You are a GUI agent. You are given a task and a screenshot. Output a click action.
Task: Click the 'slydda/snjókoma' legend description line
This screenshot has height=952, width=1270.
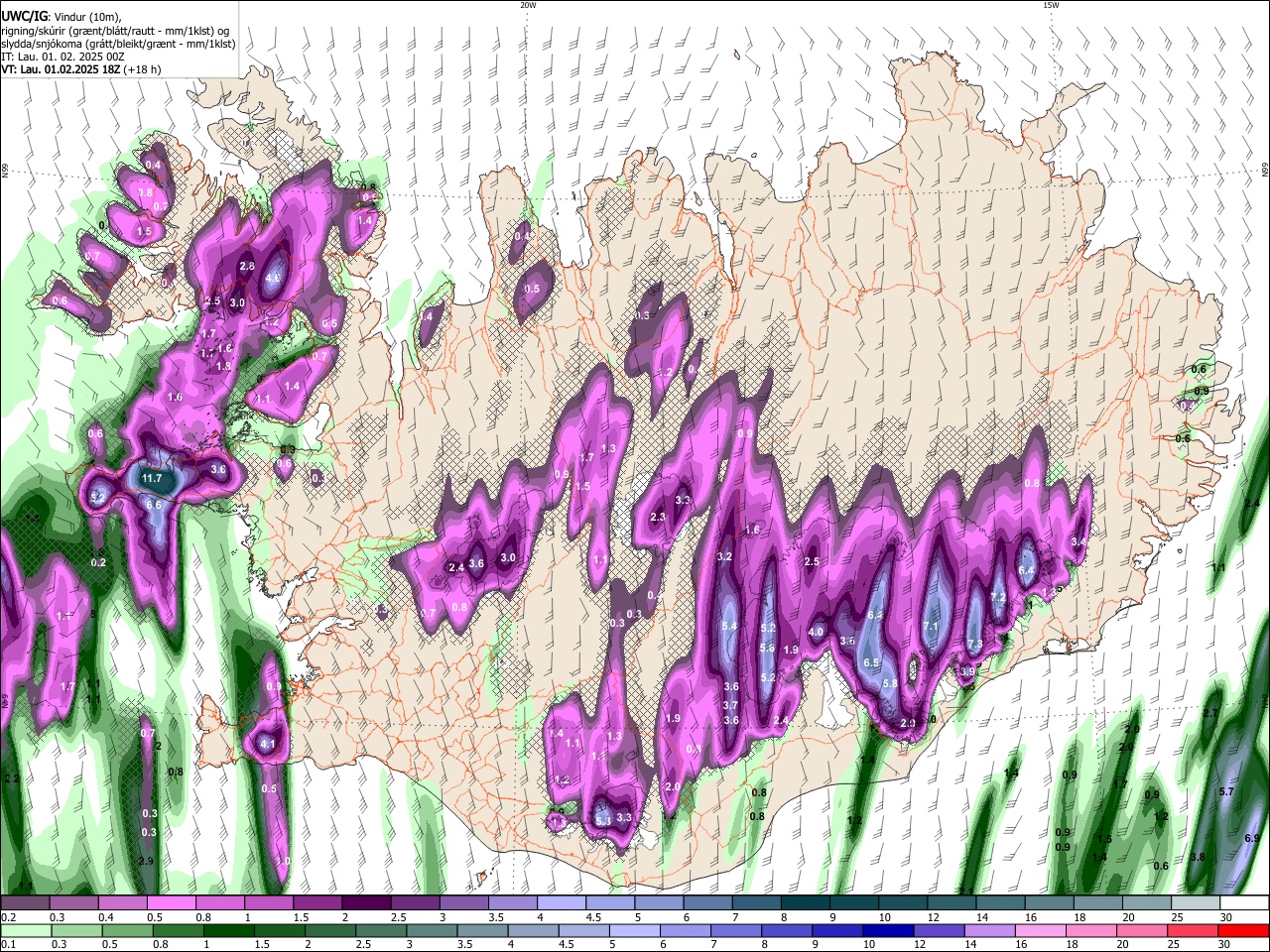pos(118,44)
